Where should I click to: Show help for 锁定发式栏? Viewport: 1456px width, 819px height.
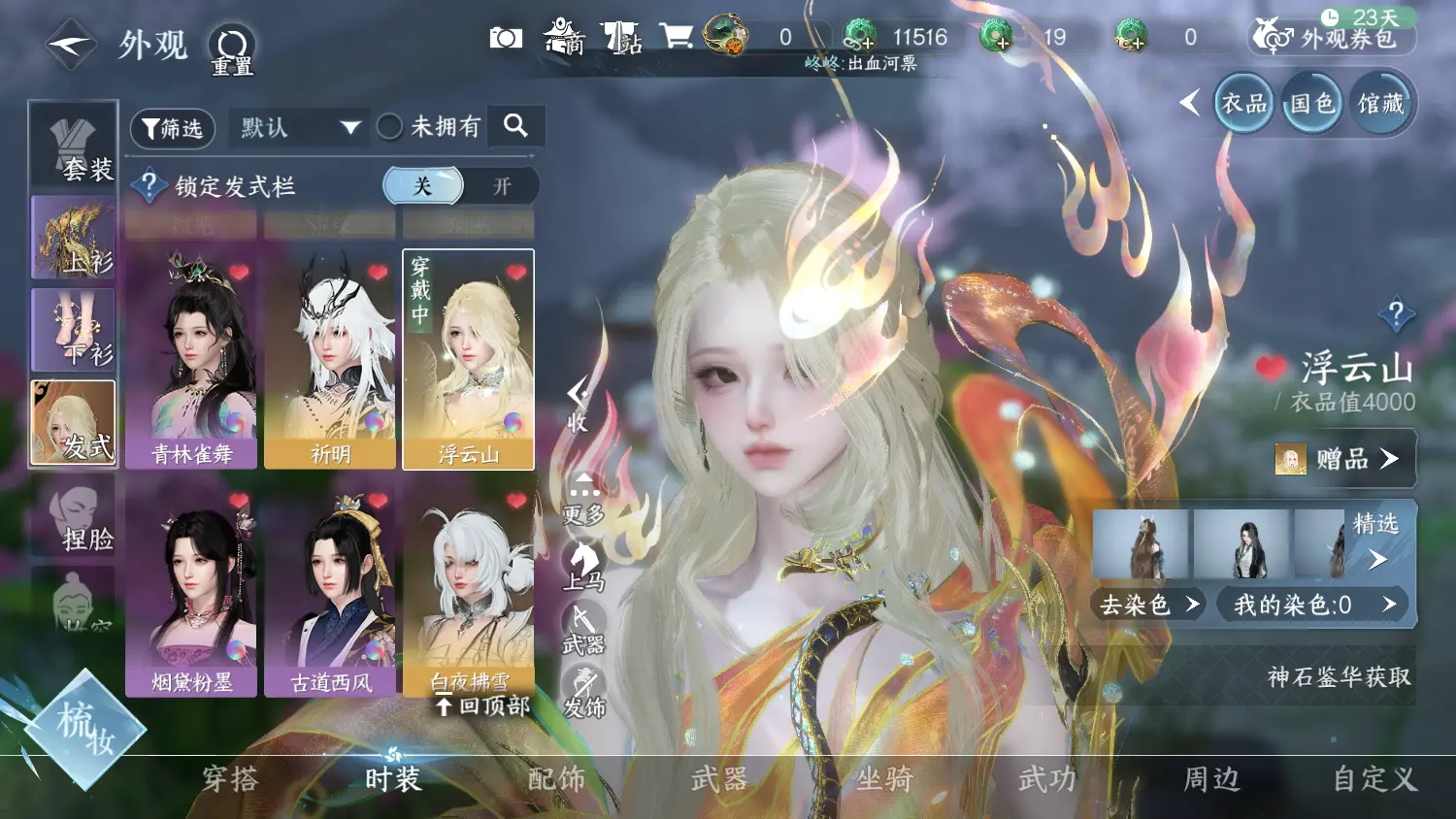click(149, 185)
